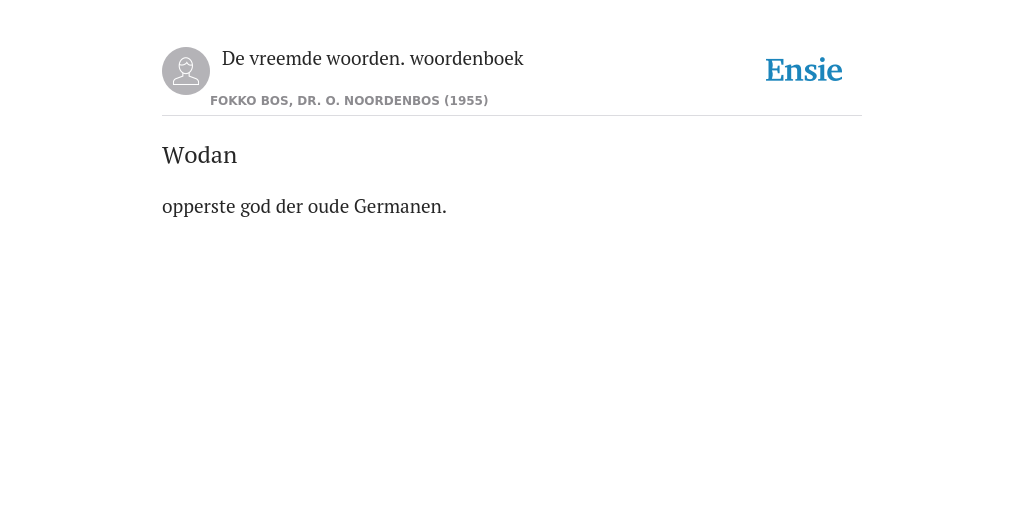Click the word 'Germanen' in the definition

[400, 206]
